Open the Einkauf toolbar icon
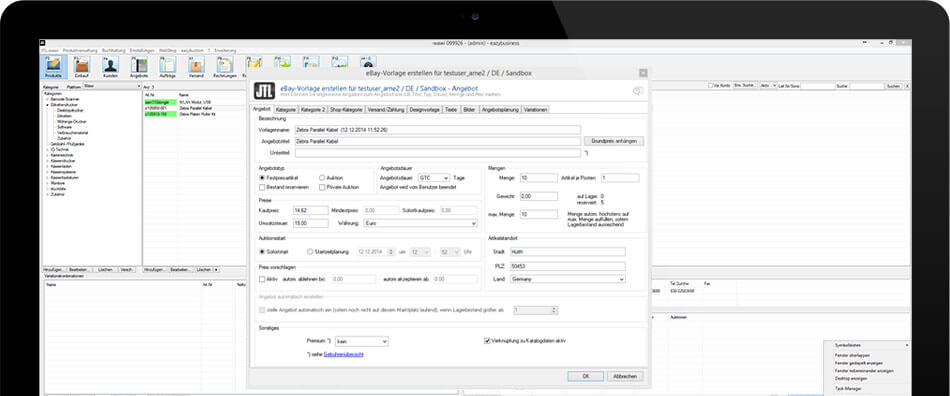 pos(82,67)
